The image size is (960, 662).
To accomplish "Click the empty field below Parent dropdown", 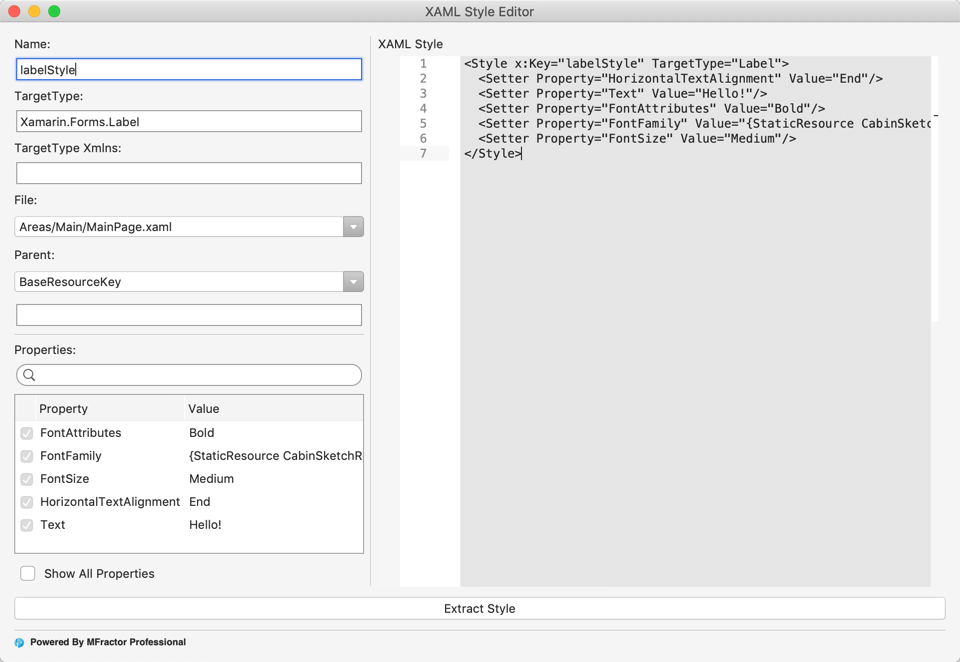I will click(x=189, y=315).
